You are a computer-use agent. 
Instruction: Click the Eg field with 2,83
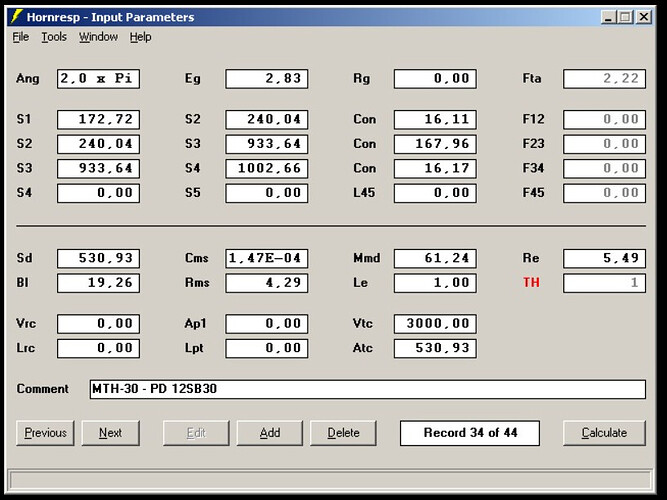pos(267,79)
